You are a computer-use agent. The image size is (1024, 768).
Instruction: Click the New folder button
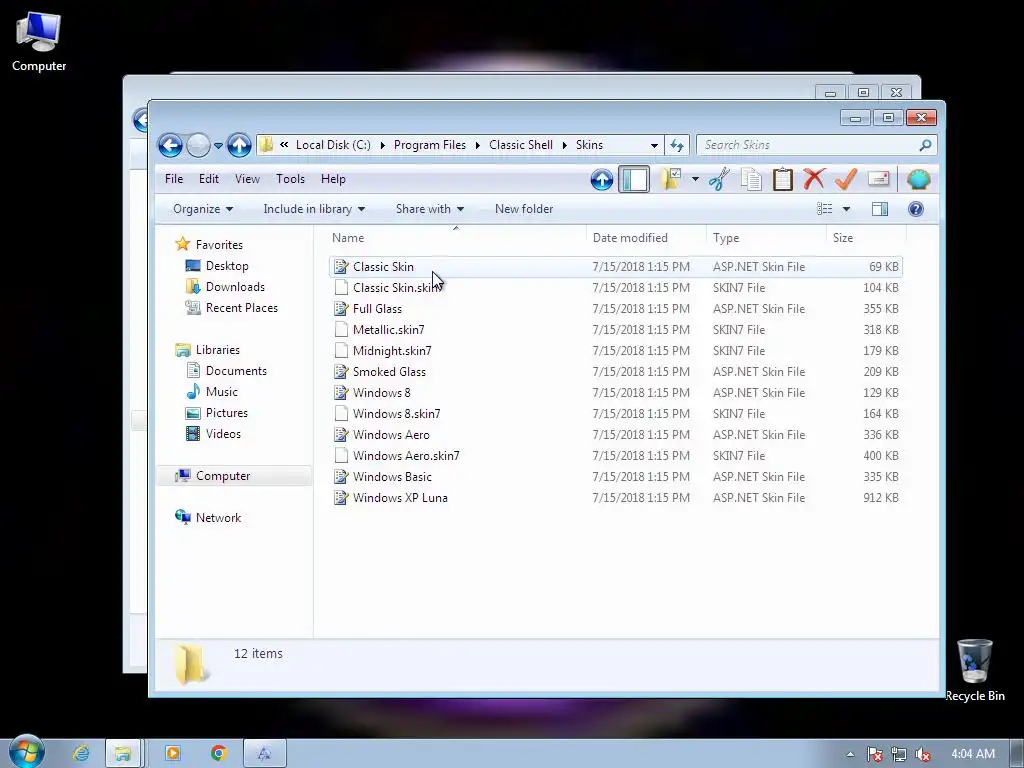click(x=524, y=209)
